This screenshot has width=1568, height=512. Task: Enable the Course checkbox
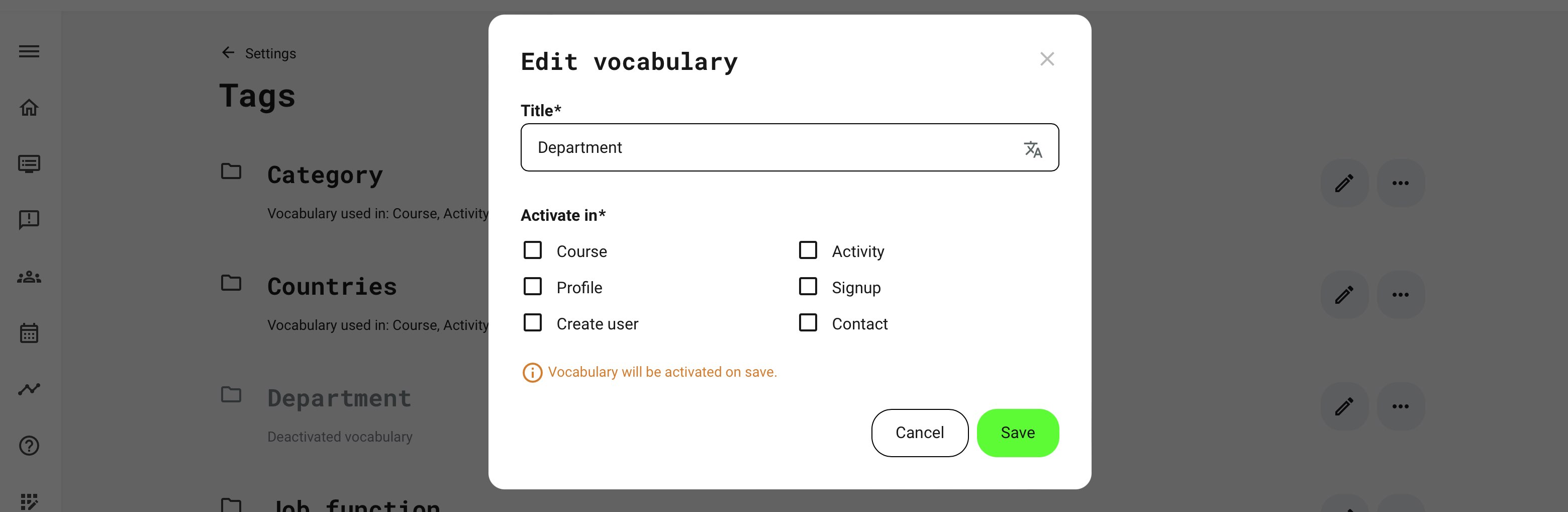coord(533,250)
